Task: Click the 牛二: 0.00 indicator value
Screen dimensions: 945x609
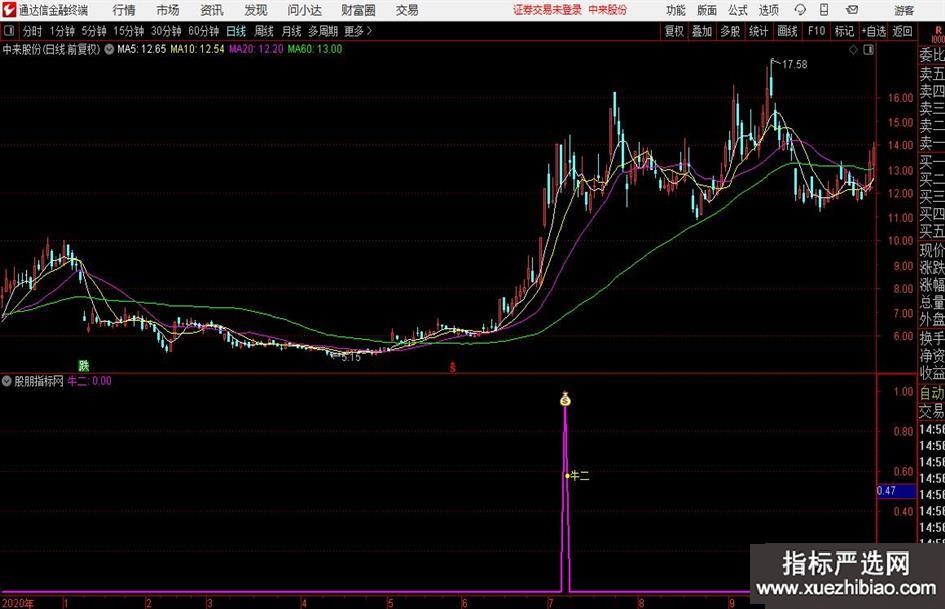Action: tap(90, 381)
